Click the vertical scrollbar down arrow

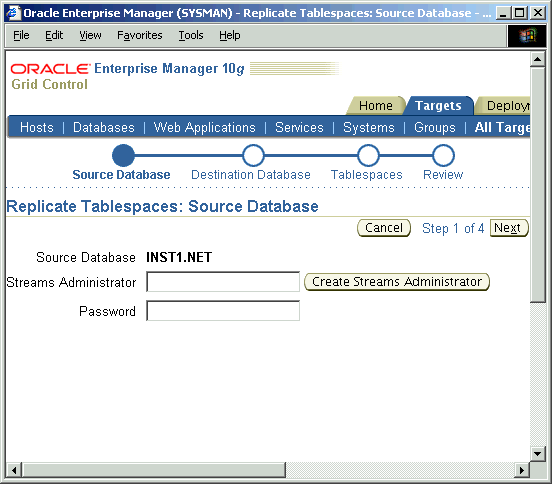point(538,453)
